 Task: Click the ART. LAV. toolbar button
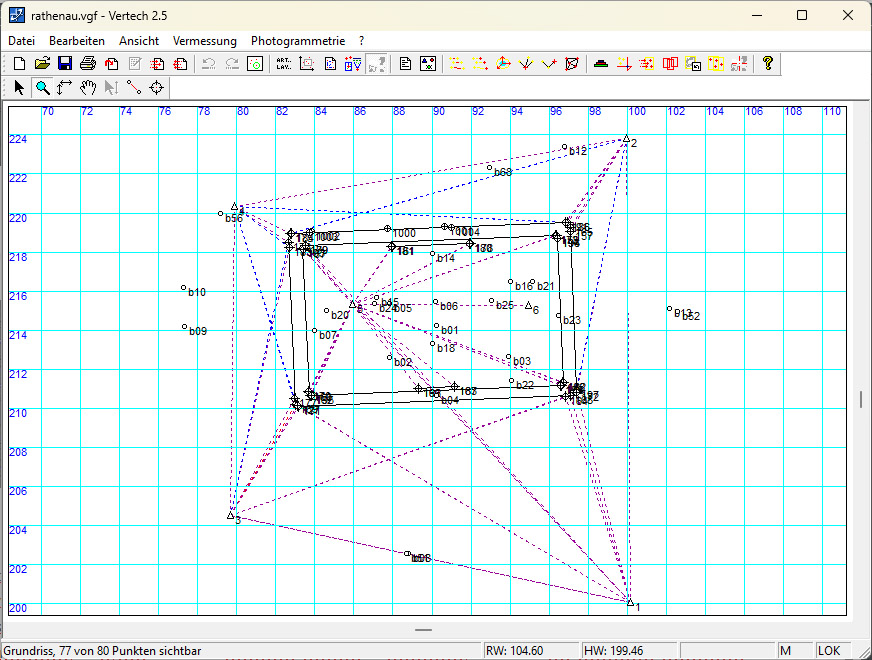click(x=283, y=63)
